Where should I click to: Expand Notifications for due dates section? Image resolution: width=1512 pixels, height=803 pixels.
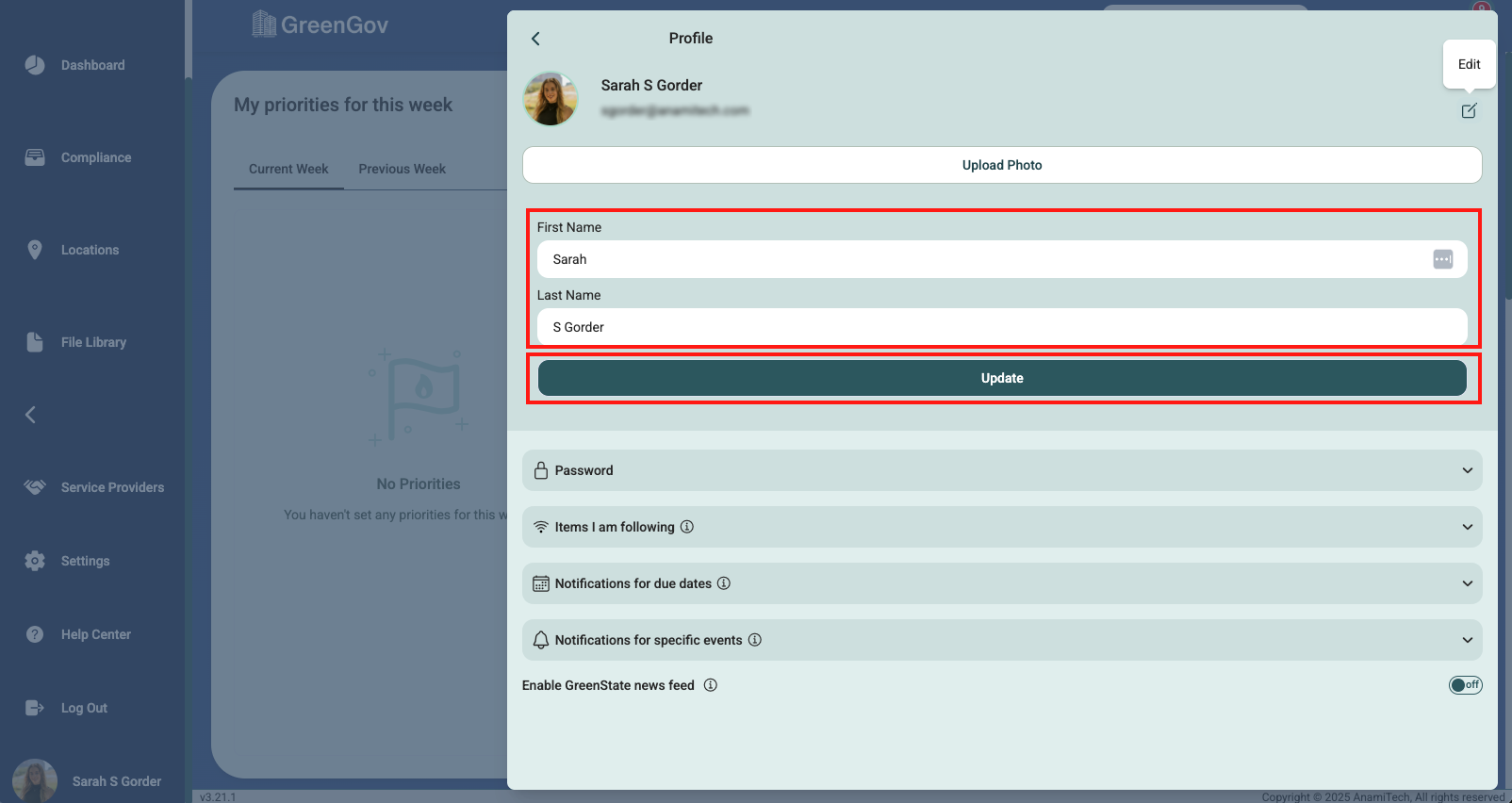click(x=1001, y=583)
